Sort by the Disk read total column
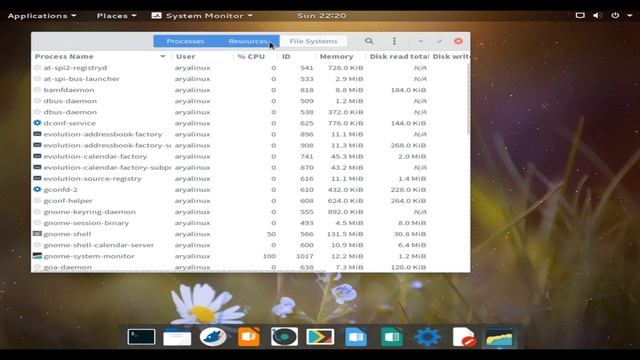Image resolution: width=640 pixels, height=360 pixels. click(x=398, y=56)
